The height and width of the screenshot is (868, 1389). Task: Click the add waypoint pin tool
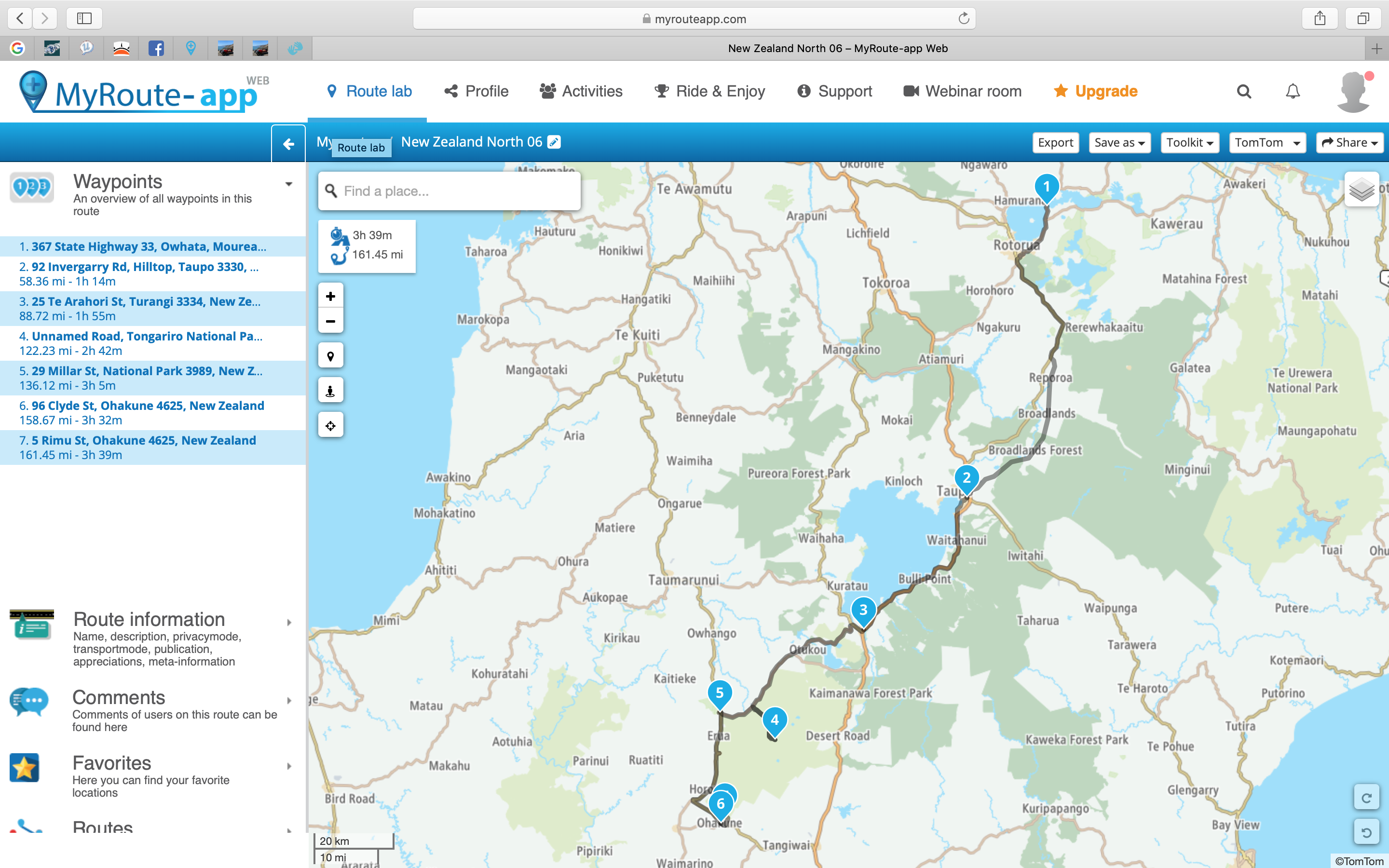330,356
